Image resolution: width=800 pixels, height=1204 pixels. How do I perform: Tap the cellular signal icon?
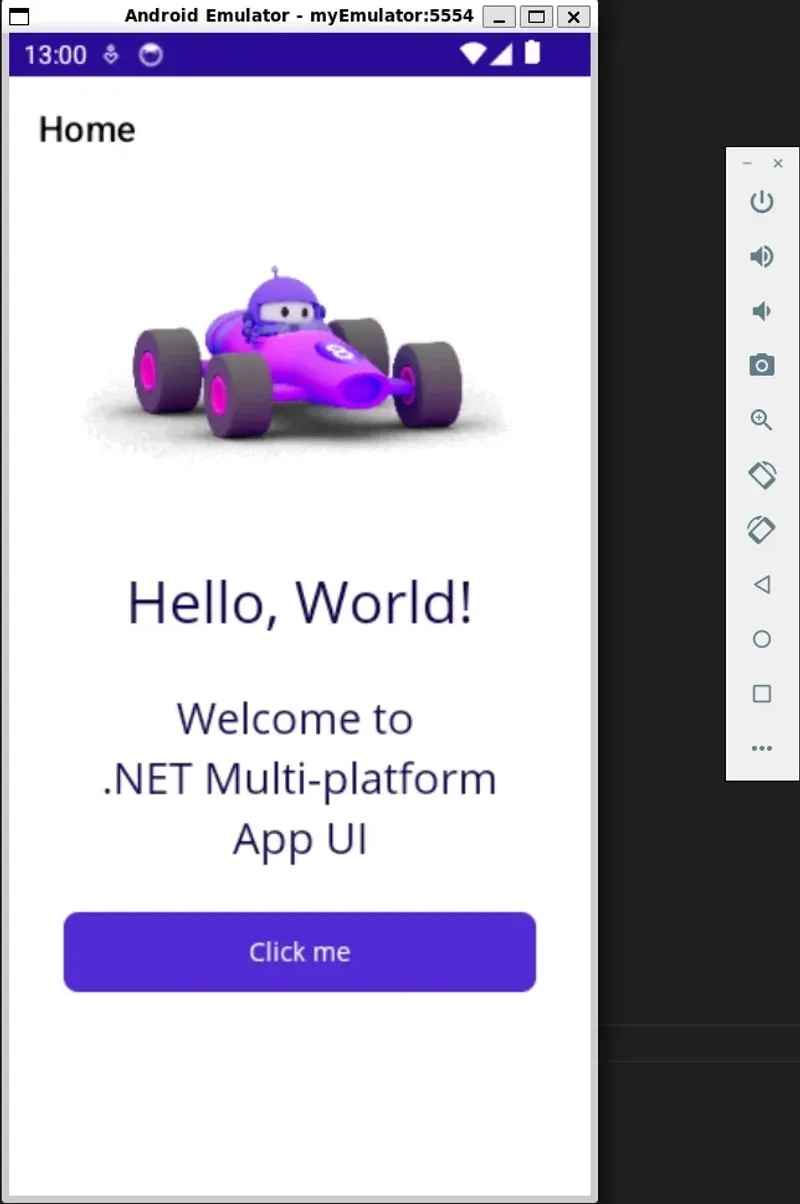point(500,55)
